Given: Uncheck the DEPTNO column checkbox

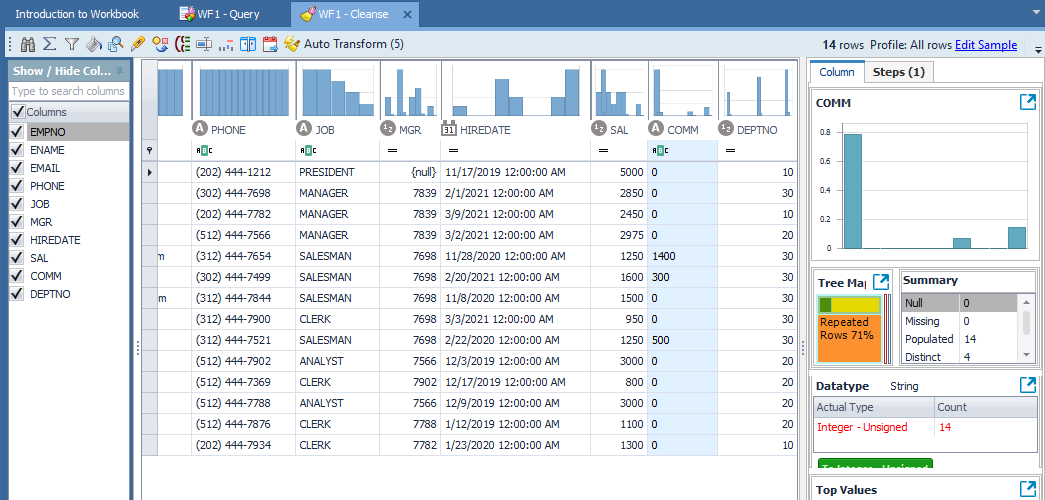Looking at the screenshot, I should [x=17, y=294].
